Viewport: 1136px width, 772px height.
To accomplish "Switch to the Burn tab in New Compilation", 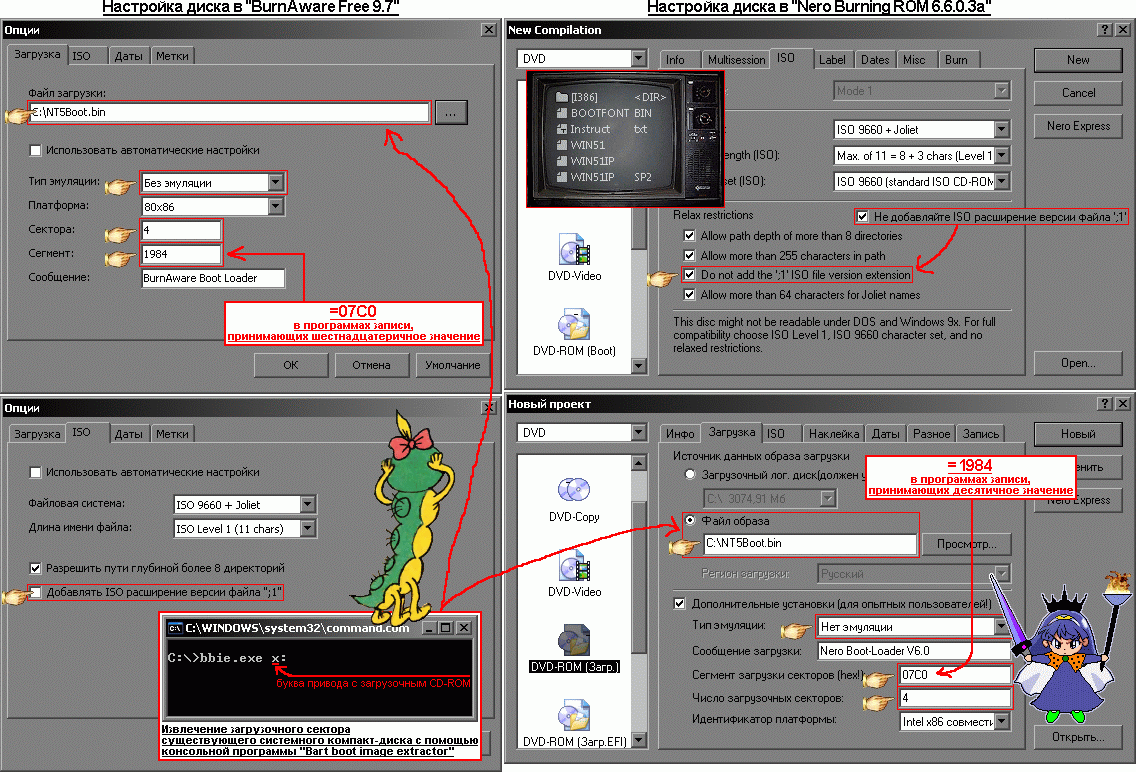I will pyautogui.click(x=956, y=59).
